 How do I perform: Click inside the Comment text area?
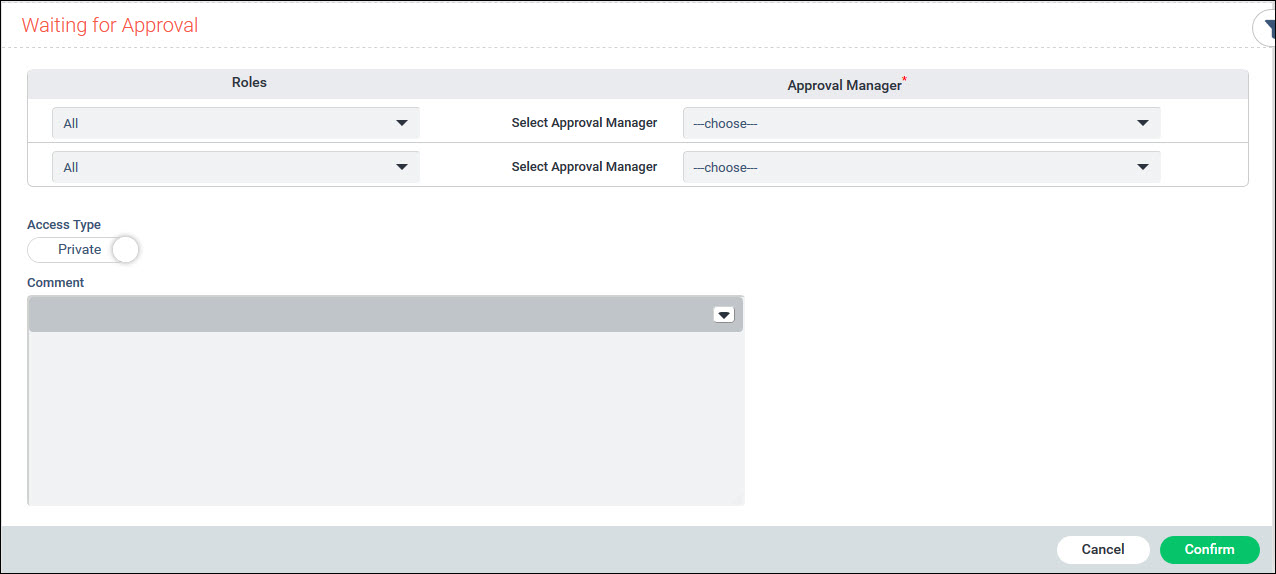click(x=385, y=415)
